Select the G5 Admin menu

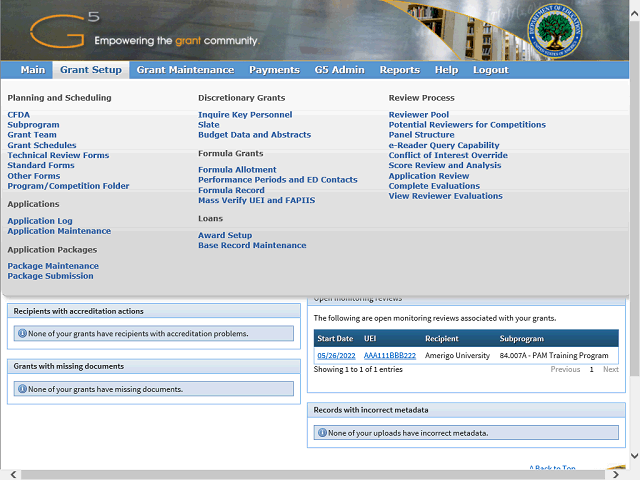pyautogui.click(x=340, y=70)
